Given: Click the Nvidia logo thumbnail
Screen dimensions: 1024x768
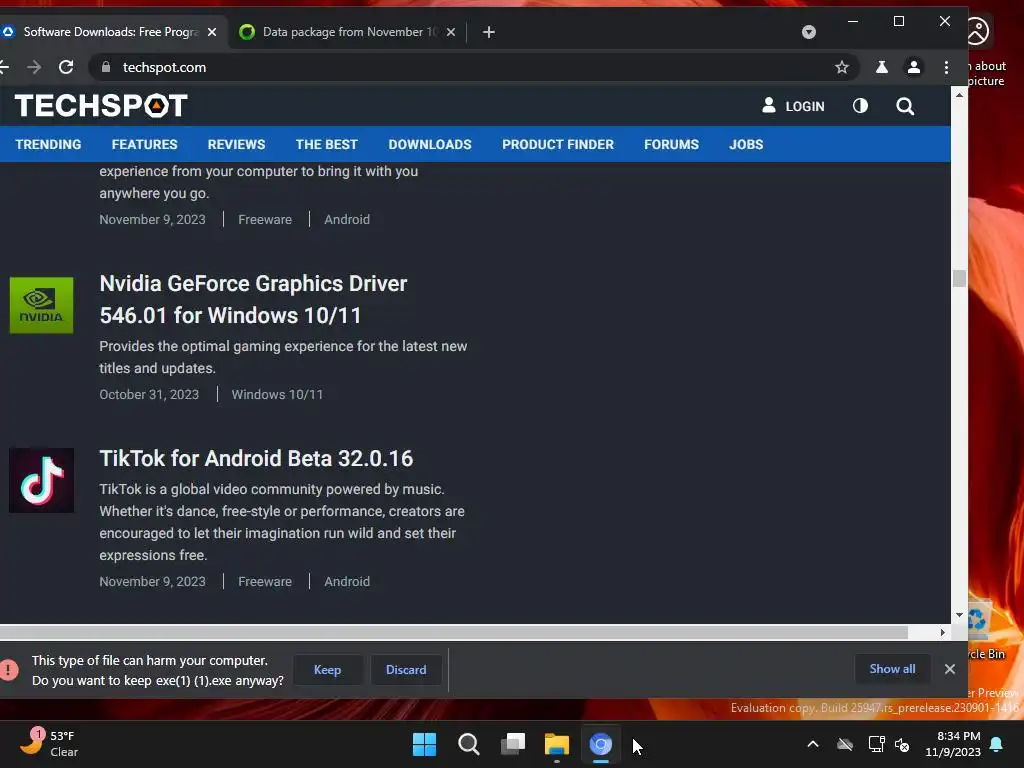Looking at the screenshot, I should tap(41, 305).
